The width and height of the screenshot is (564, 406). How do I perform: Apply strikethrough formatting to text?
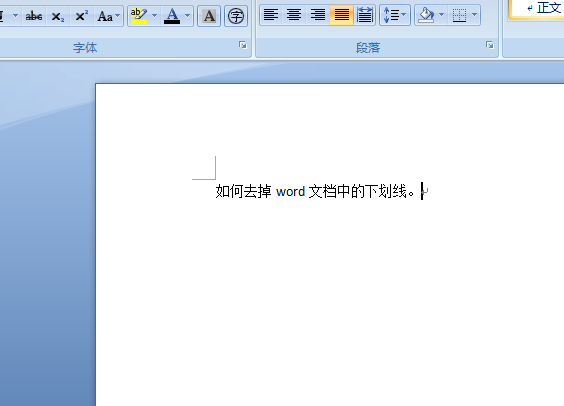point(34,16)
